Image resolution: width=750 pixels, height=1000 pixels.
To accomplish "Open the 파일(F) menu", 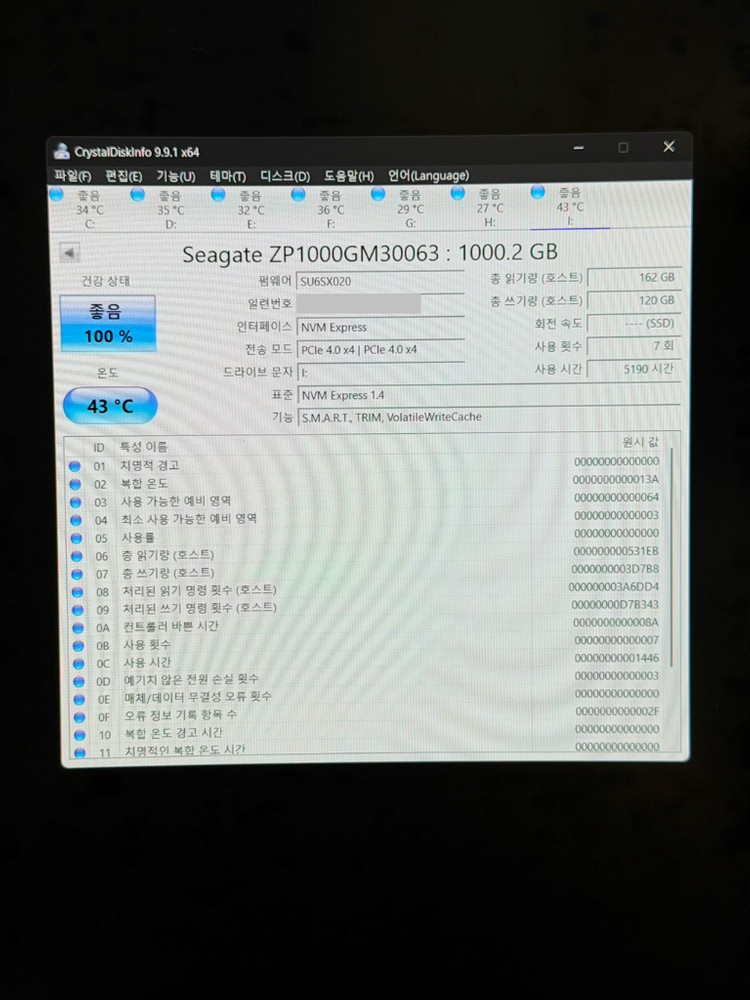I will 73,176.
